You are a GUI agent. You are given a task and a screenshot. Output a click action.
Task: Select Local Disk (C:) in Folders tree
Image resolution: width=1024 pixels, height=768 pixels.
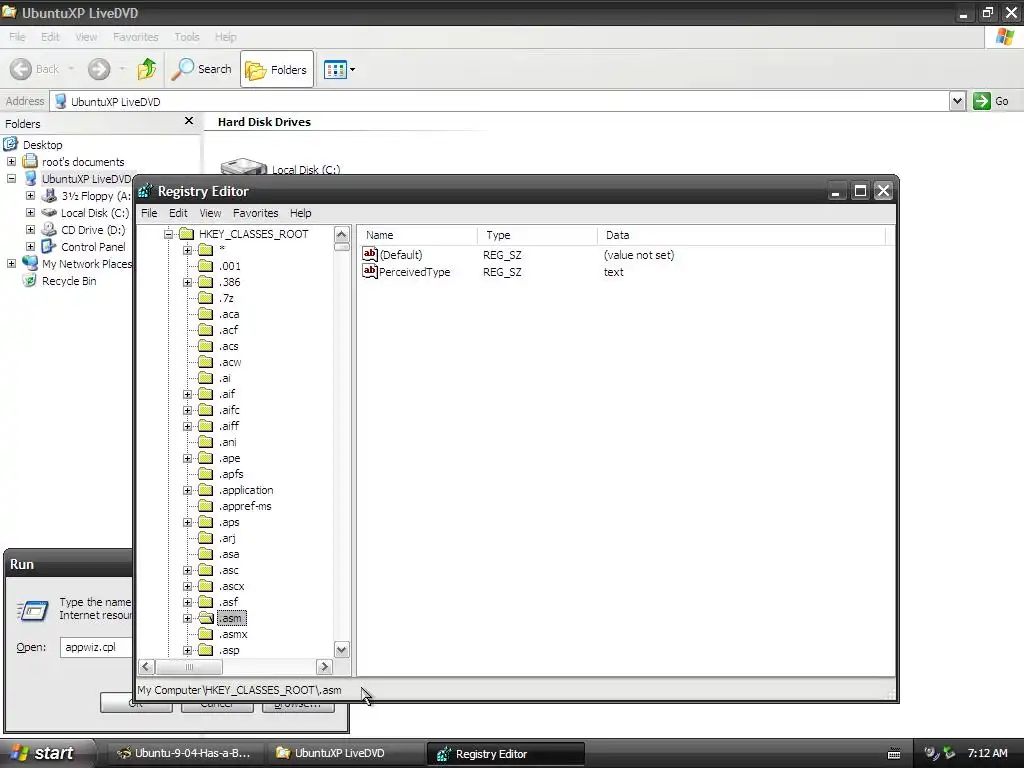pos(95,213)
